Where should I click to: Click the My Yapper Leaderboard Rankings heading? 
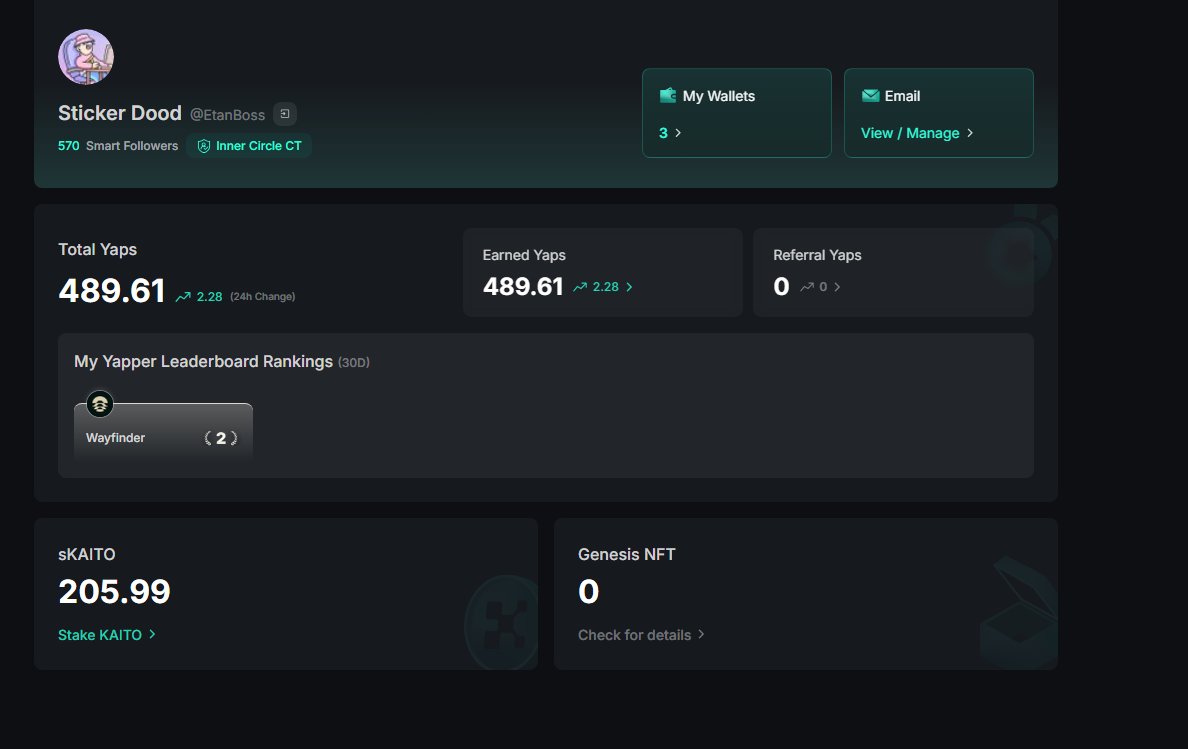pos(203,361)
